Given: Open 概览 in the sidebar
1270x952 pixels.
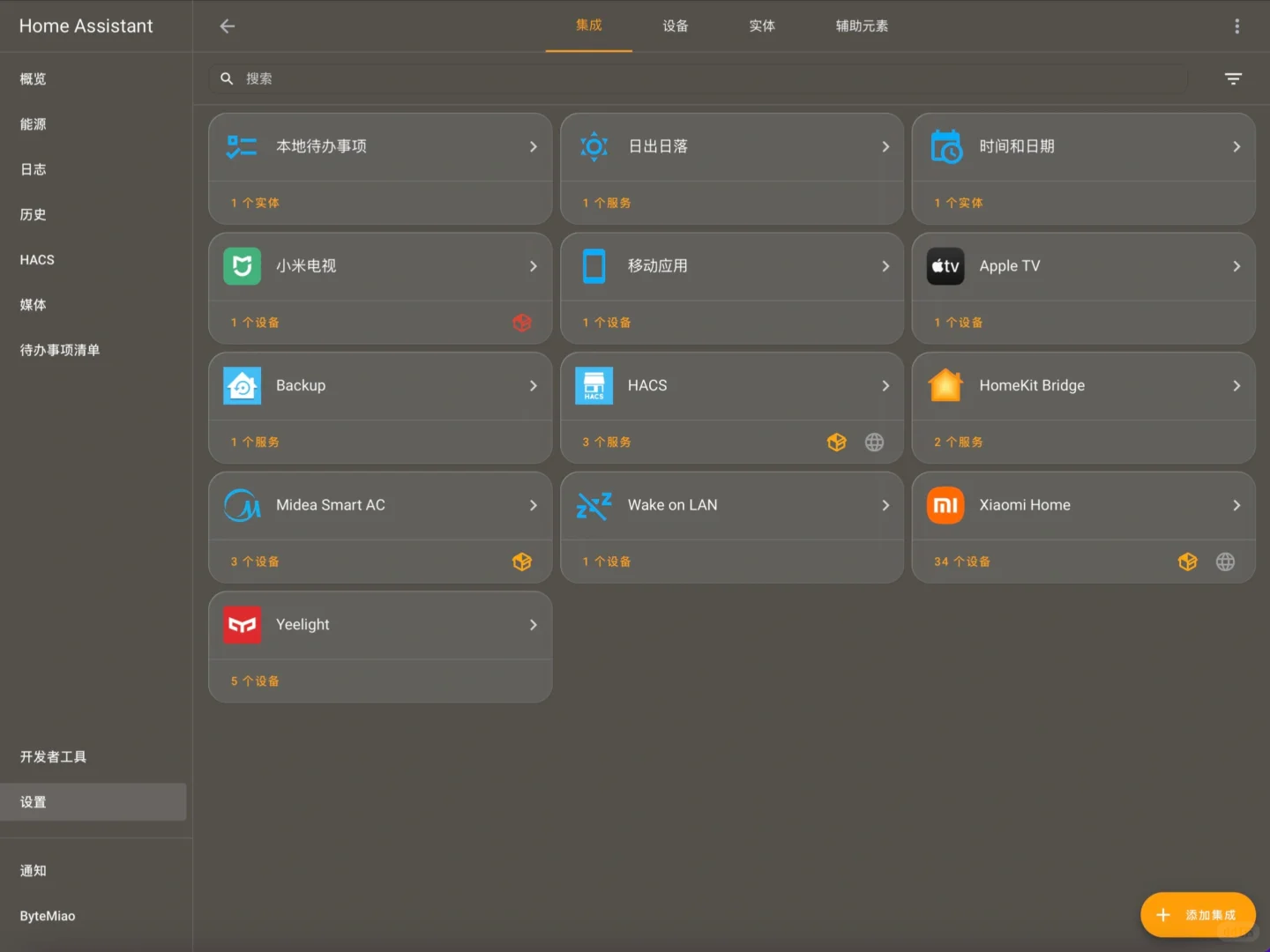Looking at the screenshot, I should click(93, 79).
